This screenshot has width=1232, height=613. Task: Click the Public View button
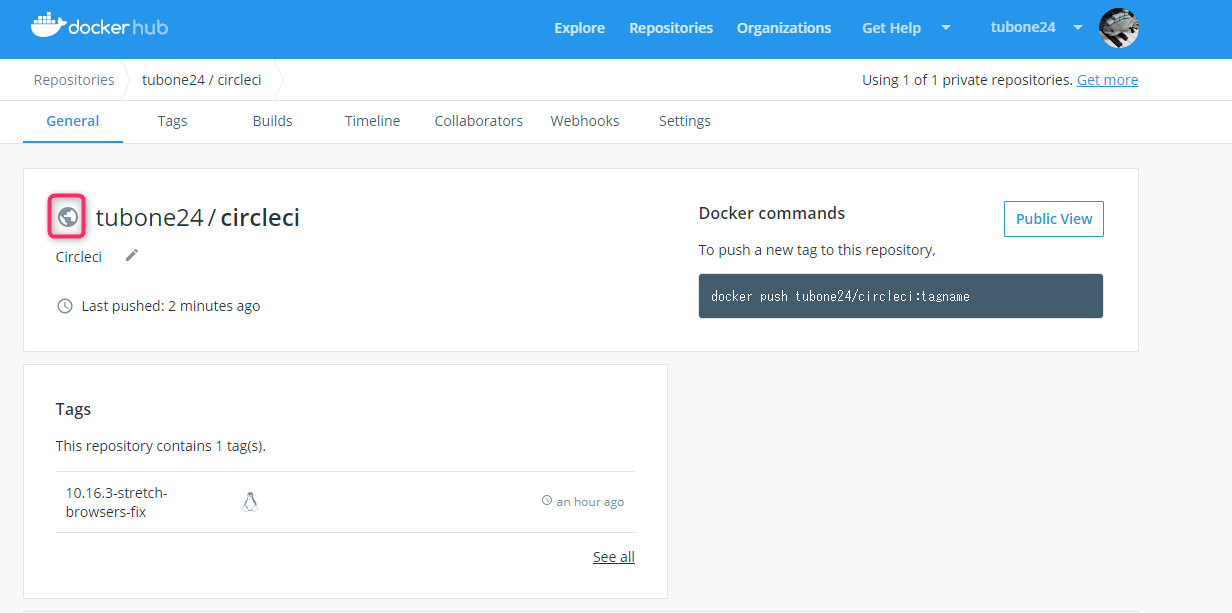(x=1053, y=218)
